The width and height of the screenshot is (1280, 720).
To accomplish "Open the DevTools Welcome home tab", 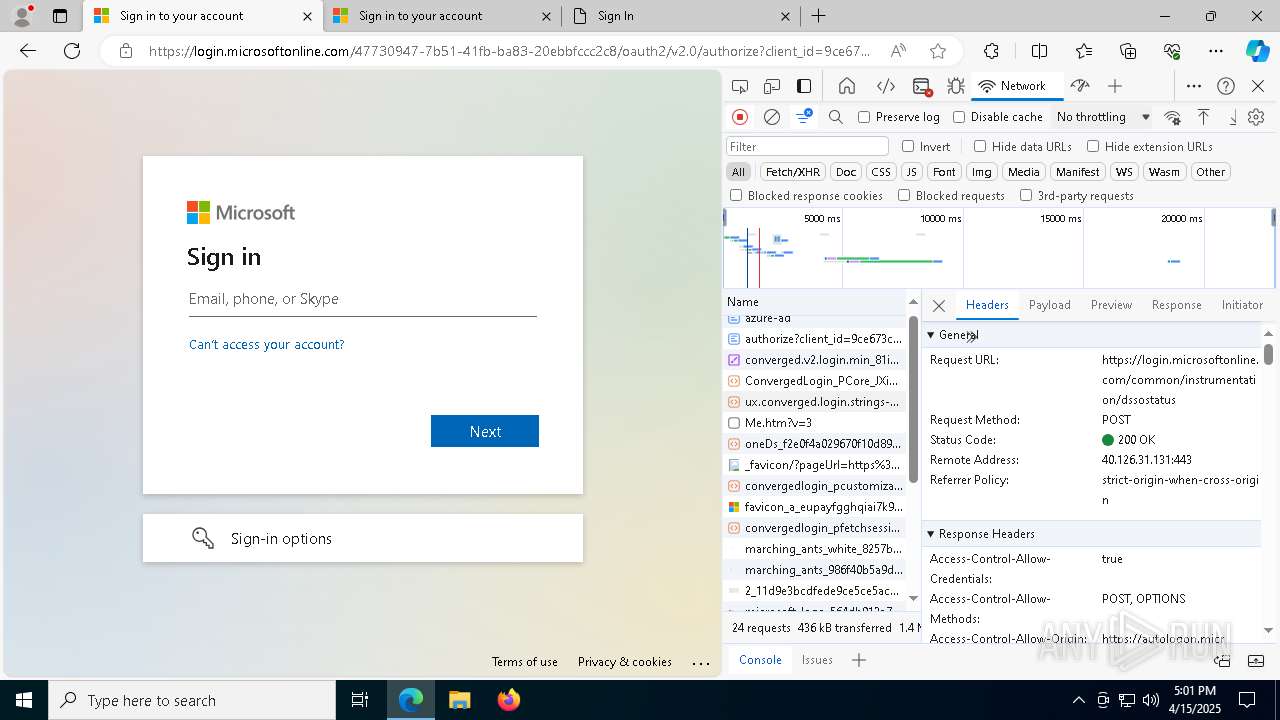I will pos(847,86).
